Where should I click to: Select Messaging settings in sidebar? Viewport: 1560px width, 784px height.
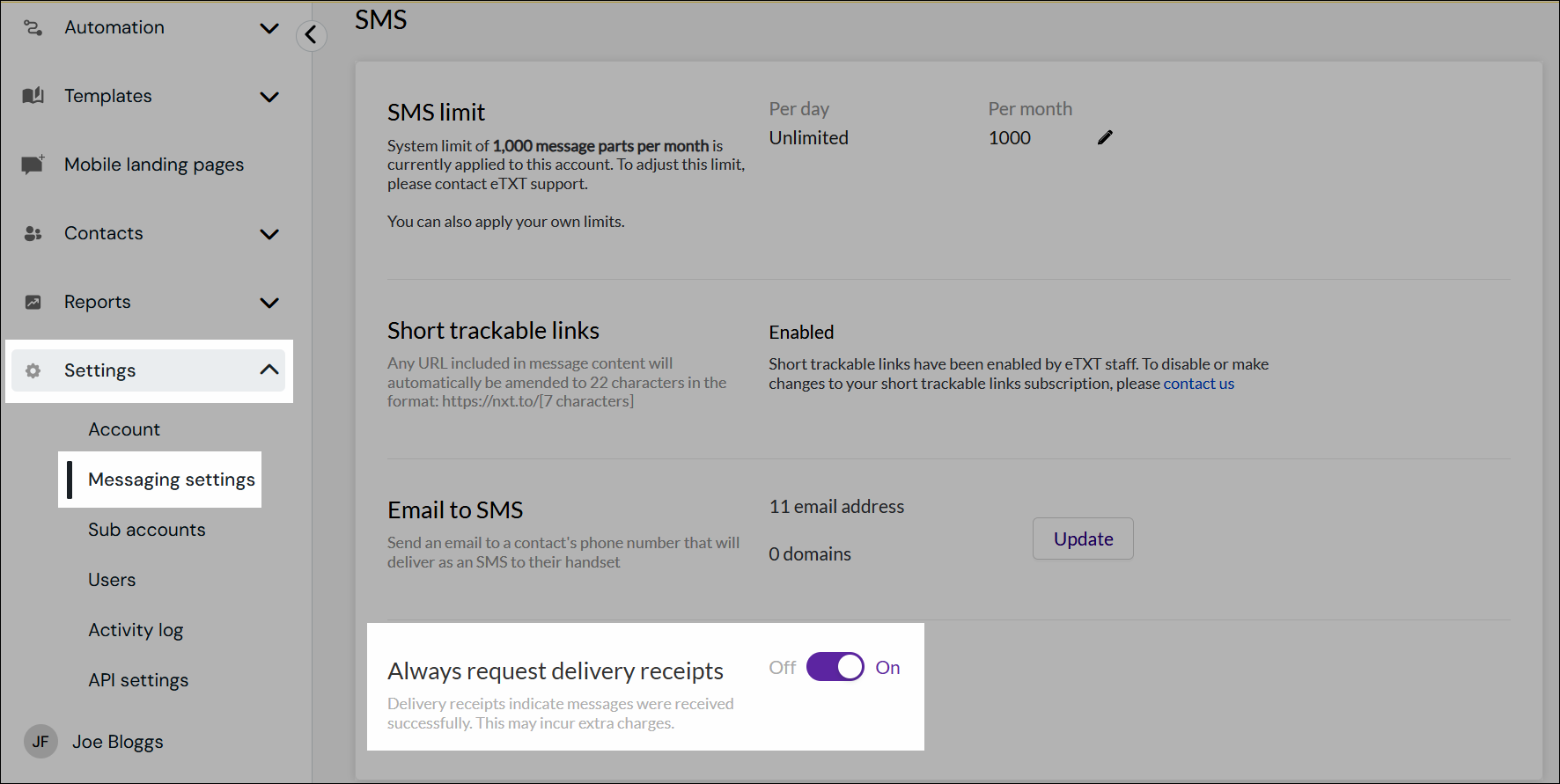[172, 480]
